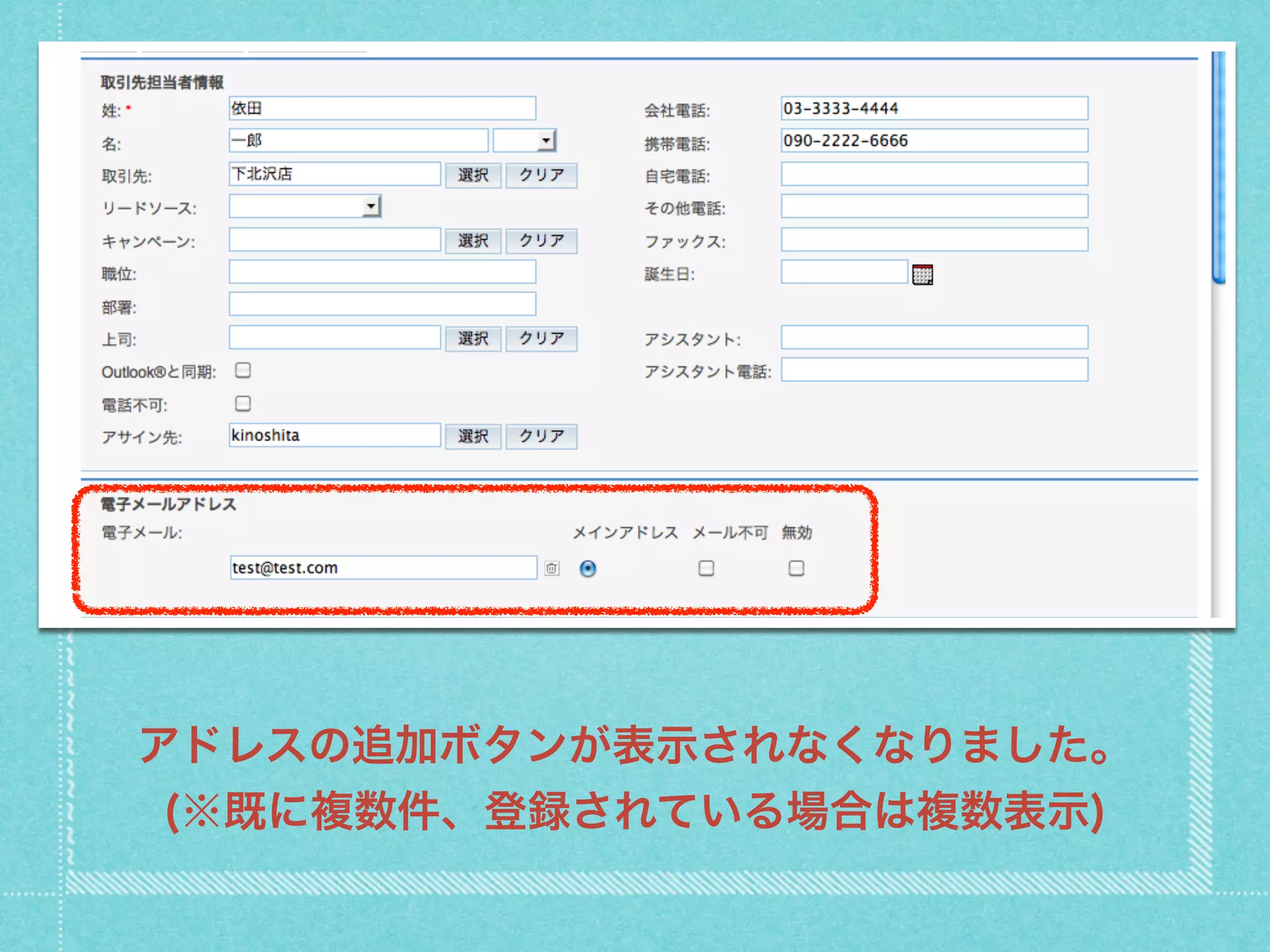This screenshot has height=952, width=1270.
Task: Click the blue vertical scrollbar thumb
Action: point(1219,167)
